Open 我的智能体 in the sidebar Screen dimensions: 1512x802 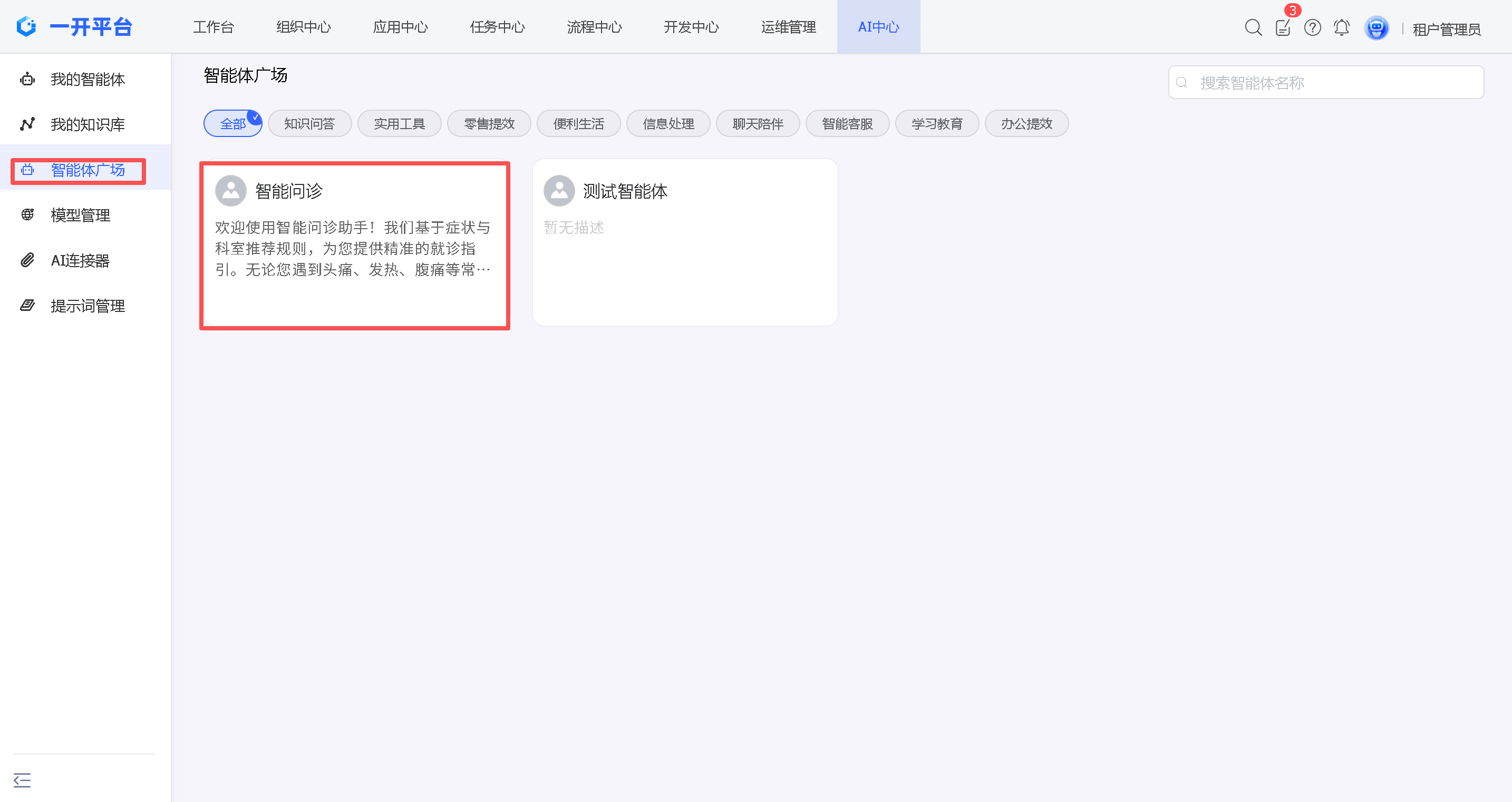[87, 79]
